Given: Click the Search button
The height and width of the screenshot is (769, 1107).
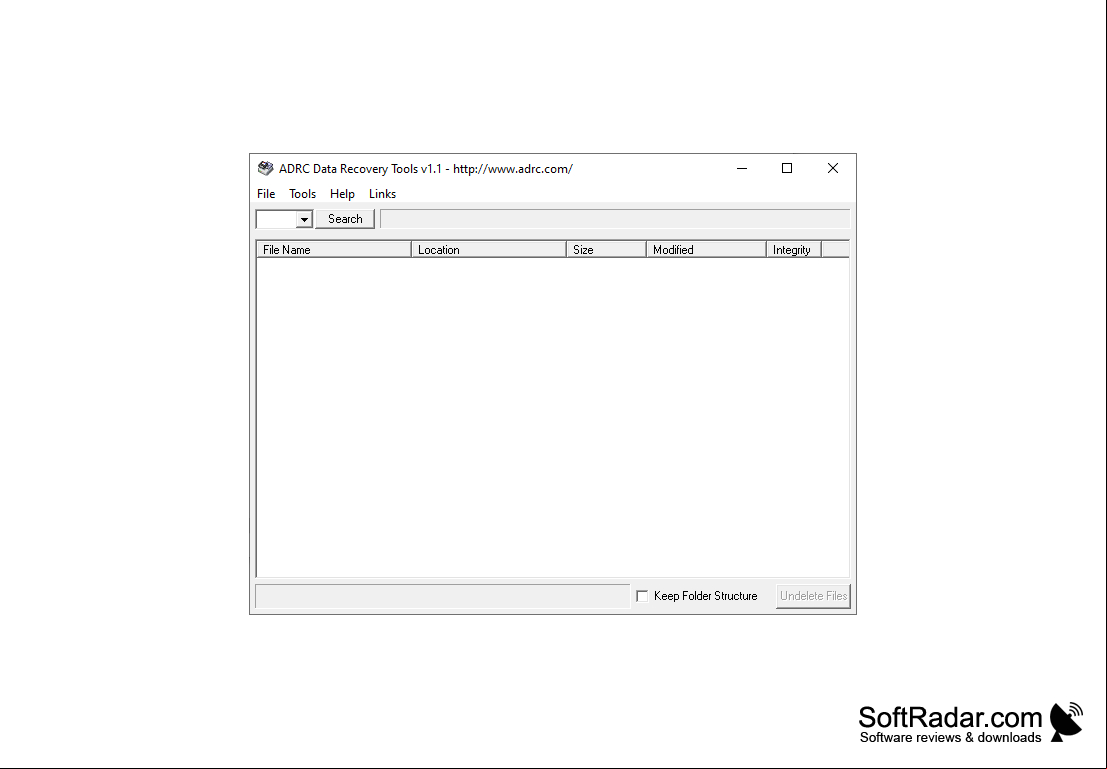Looking at the screenshot, I should point(345,219).
